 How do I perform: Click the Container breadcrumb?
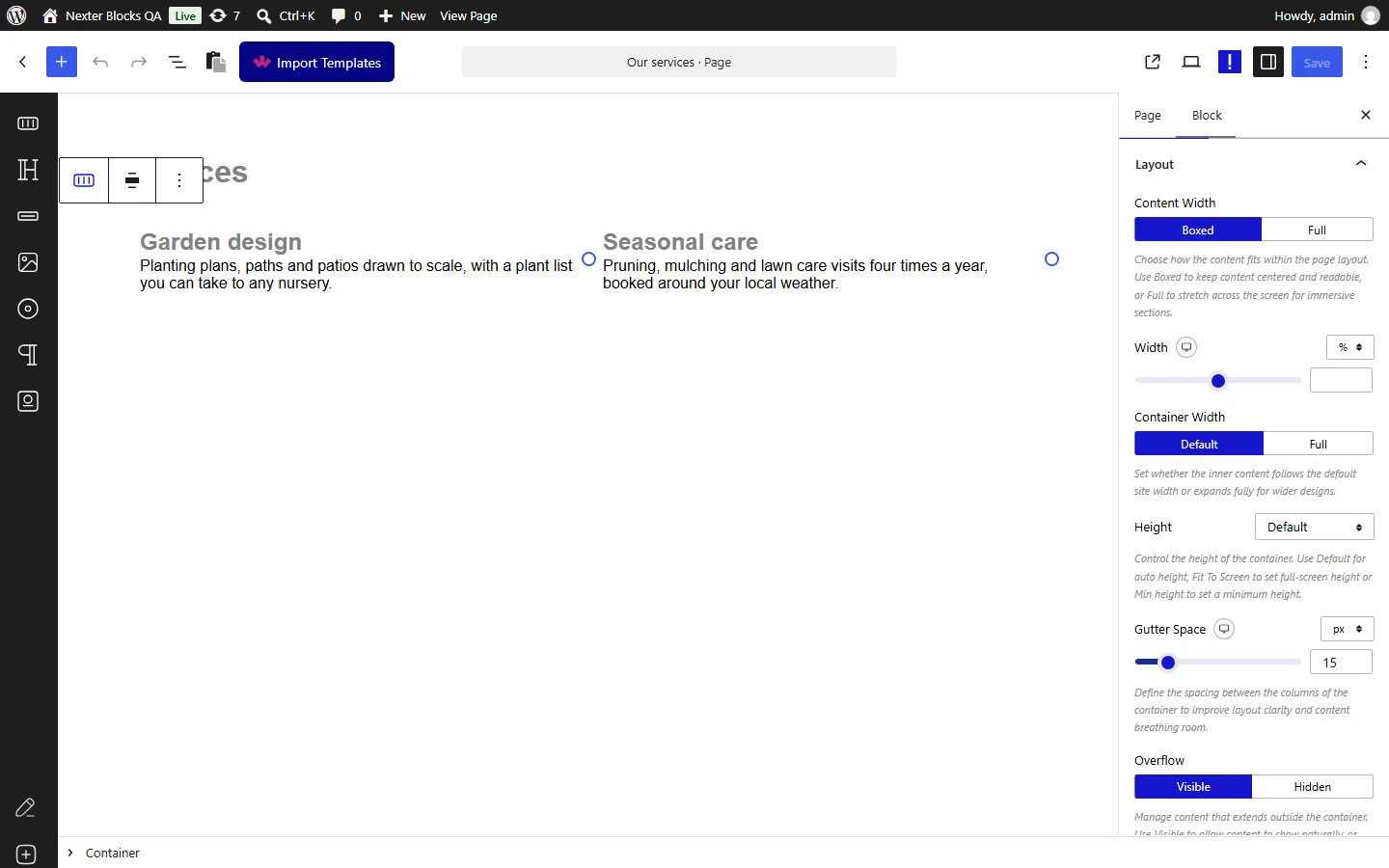pos(113,853)
